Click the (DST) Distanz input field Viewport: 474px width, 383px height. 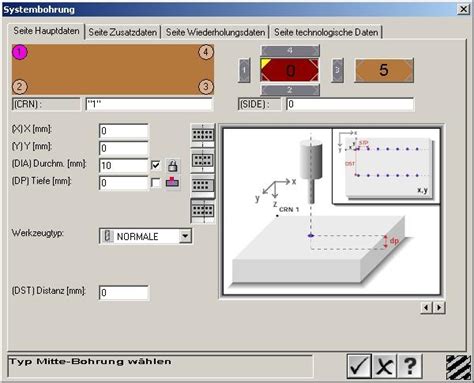124,293
